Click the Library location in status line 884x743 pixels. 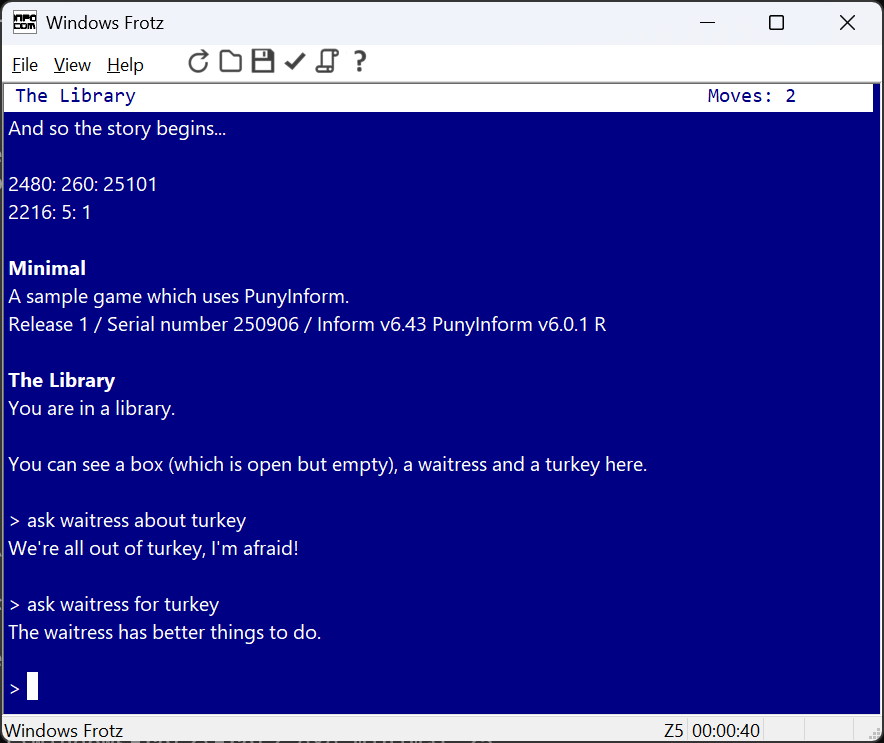pos(75,96)
